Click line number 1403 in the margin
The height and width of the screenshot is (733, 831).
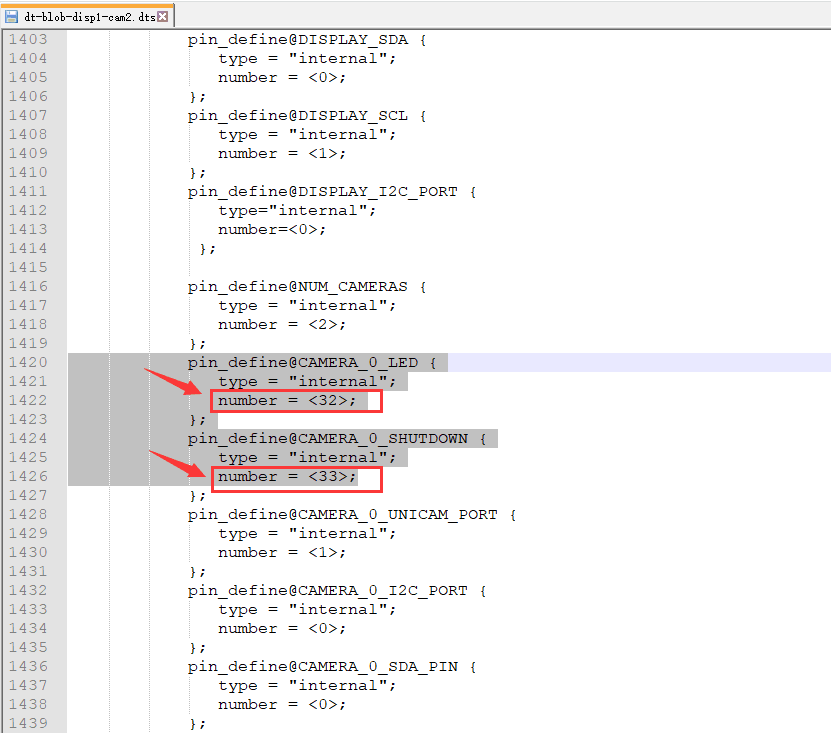(28, 39)
